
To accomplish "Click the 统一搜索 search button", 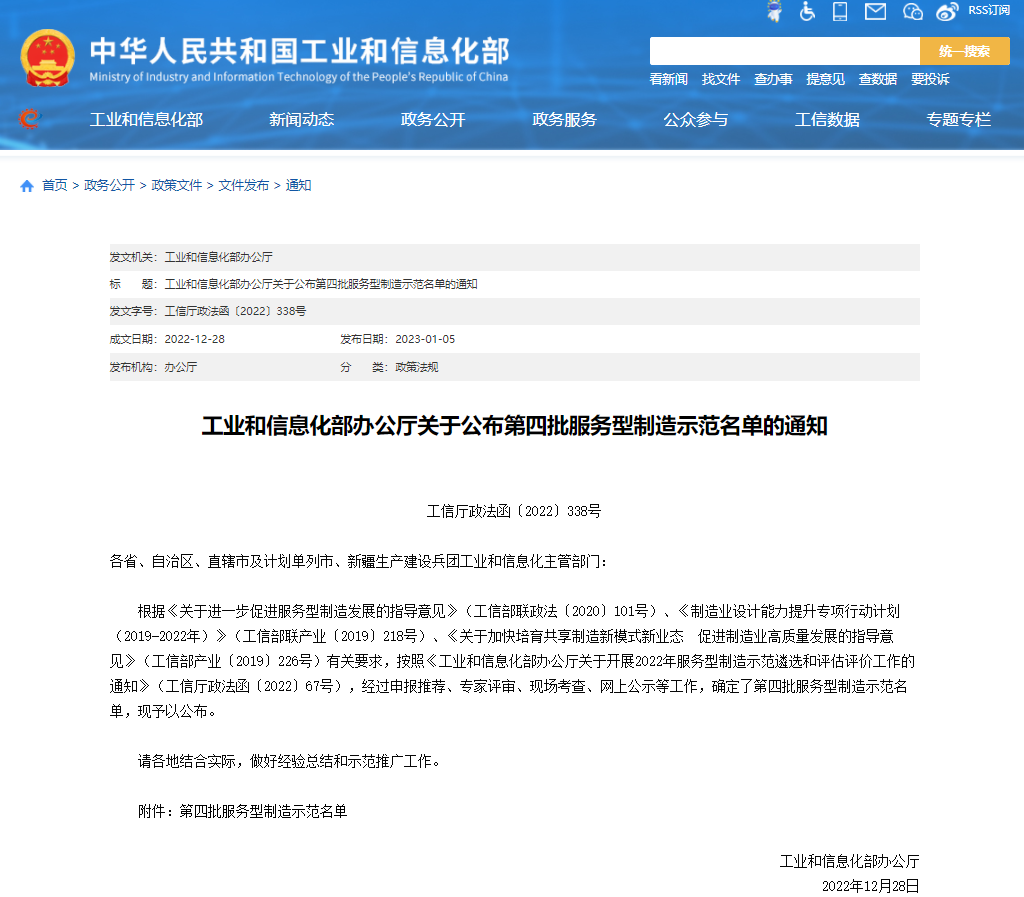I will [965, 51].
